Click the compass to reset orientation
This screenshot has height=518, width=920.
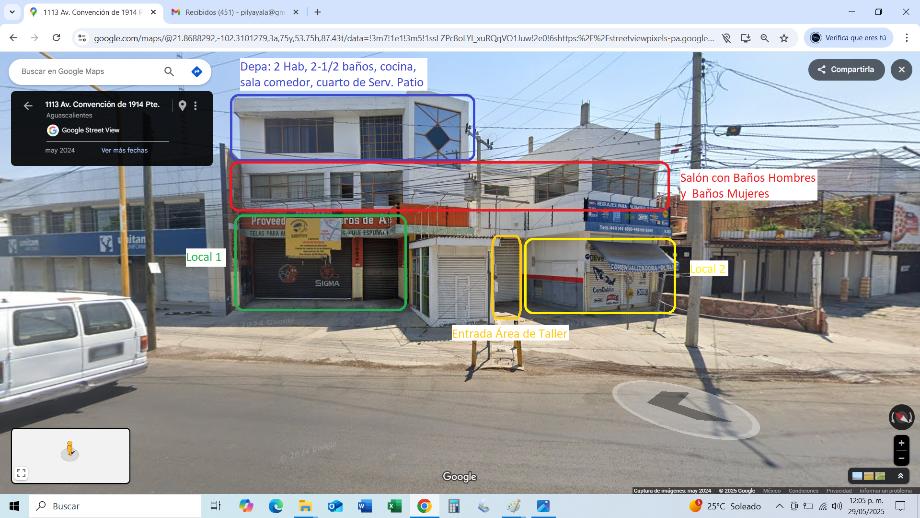point(901,417)
